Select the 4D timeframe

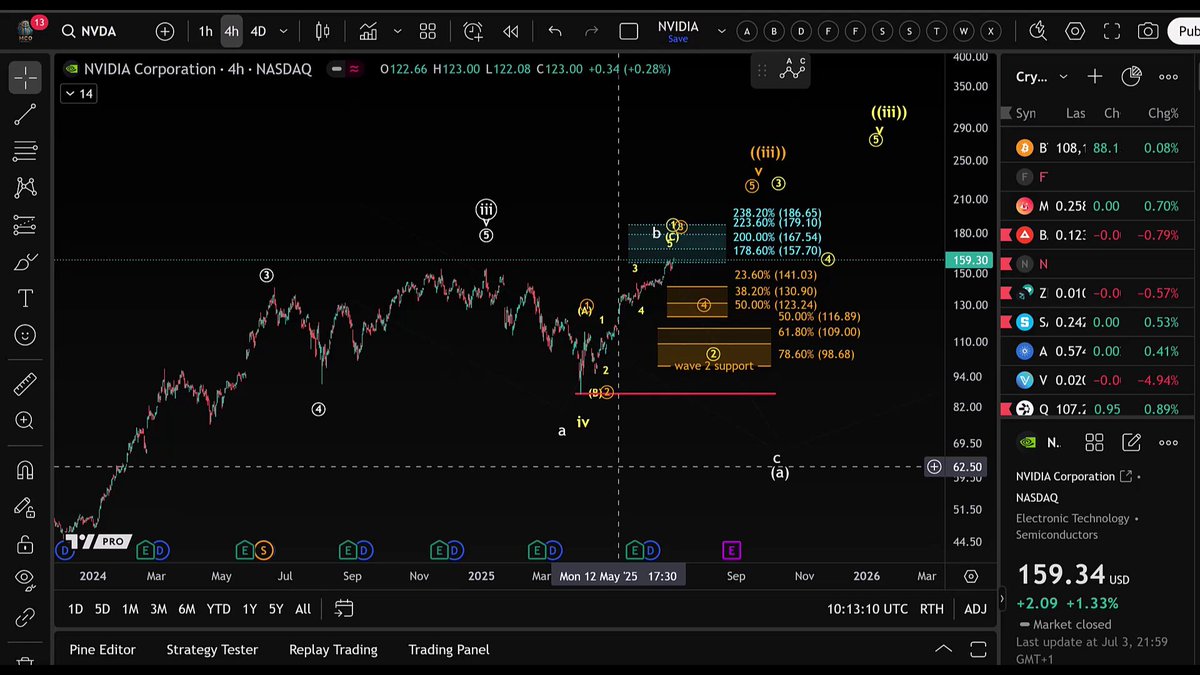(258, 31)
